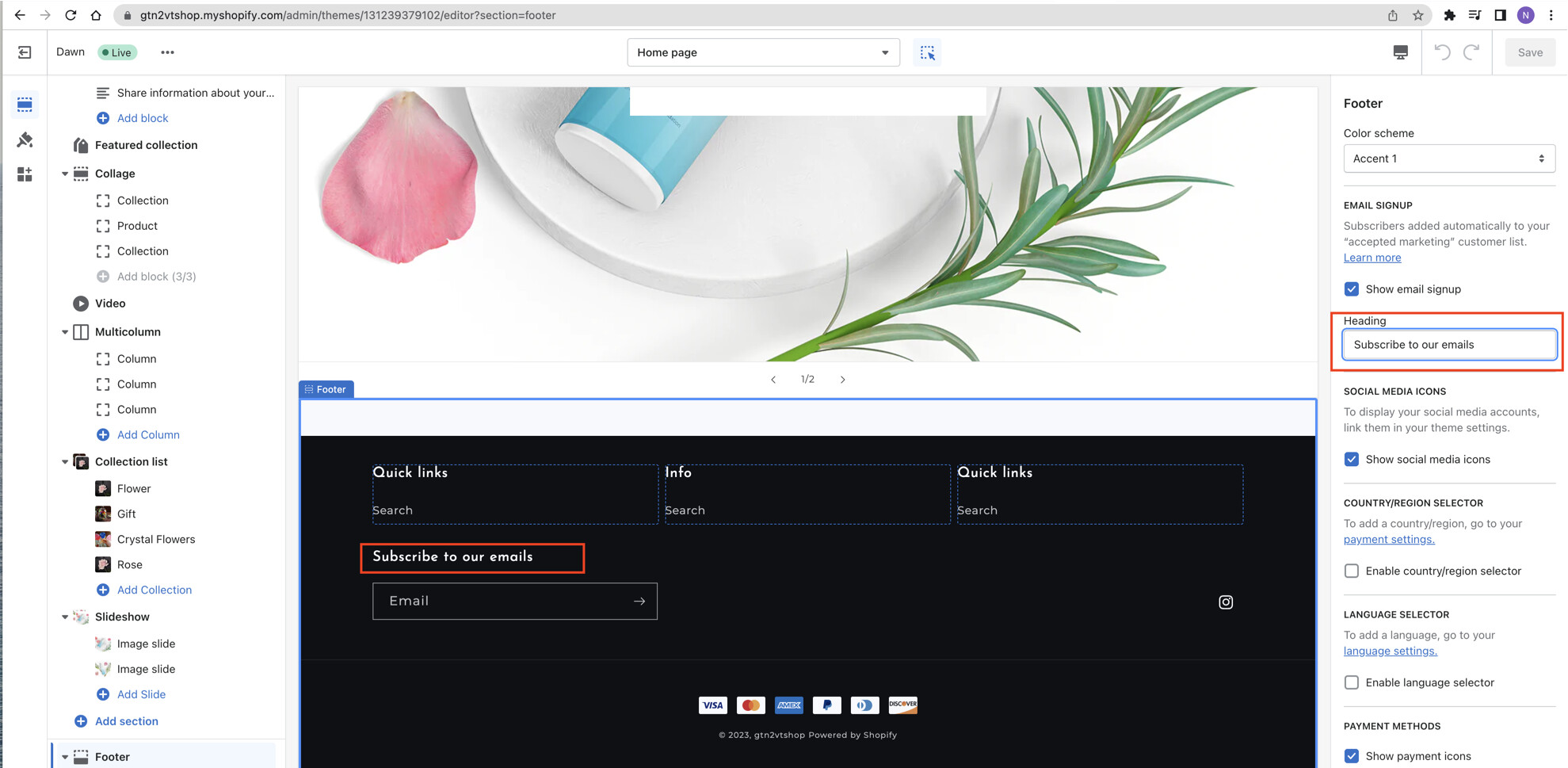The height and width of the screenshot is (768, 1568).
Task: Collapse the Collection list section
Action: 65,462
